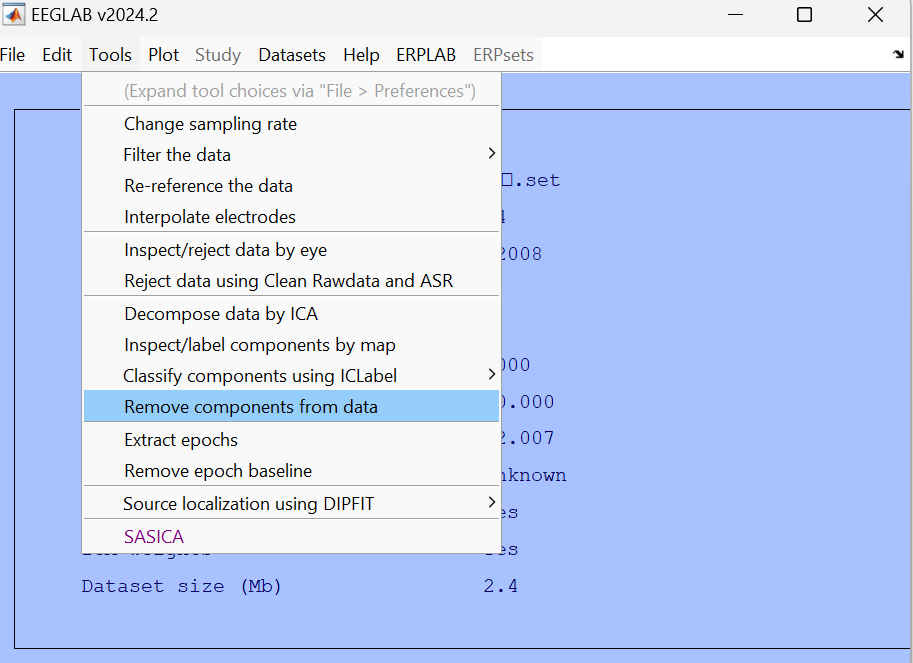Select Source localization using DIPFIT

292,504
